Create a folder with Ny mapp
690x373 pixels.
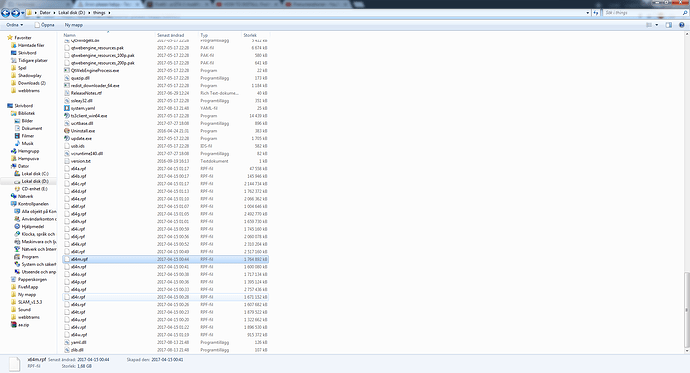click(73, 25)
